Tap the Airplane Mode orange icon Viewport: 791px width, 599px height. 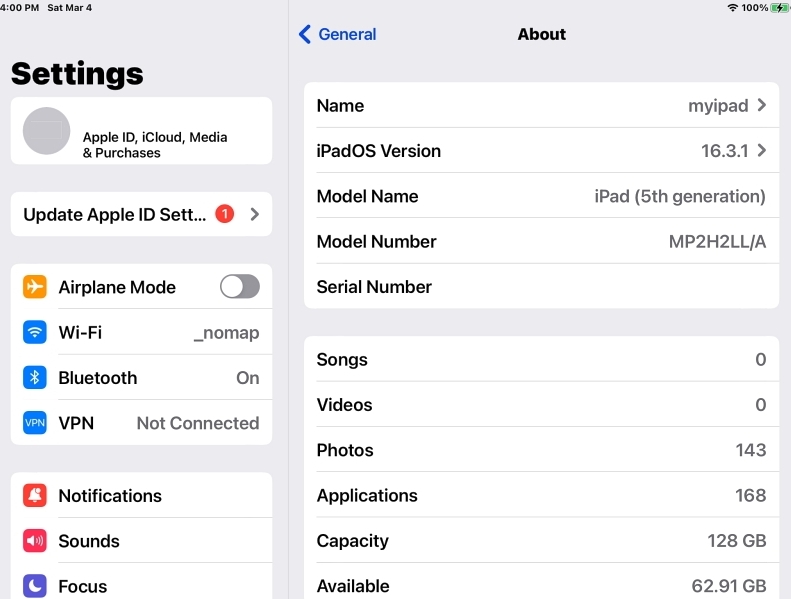(x=35, y=287)
